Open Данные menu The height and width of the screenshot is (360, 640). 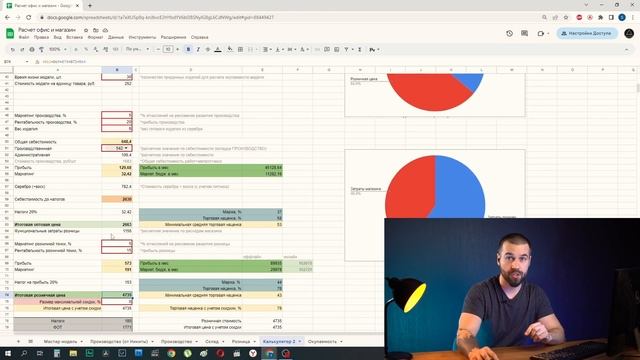[x=116, y=37]
